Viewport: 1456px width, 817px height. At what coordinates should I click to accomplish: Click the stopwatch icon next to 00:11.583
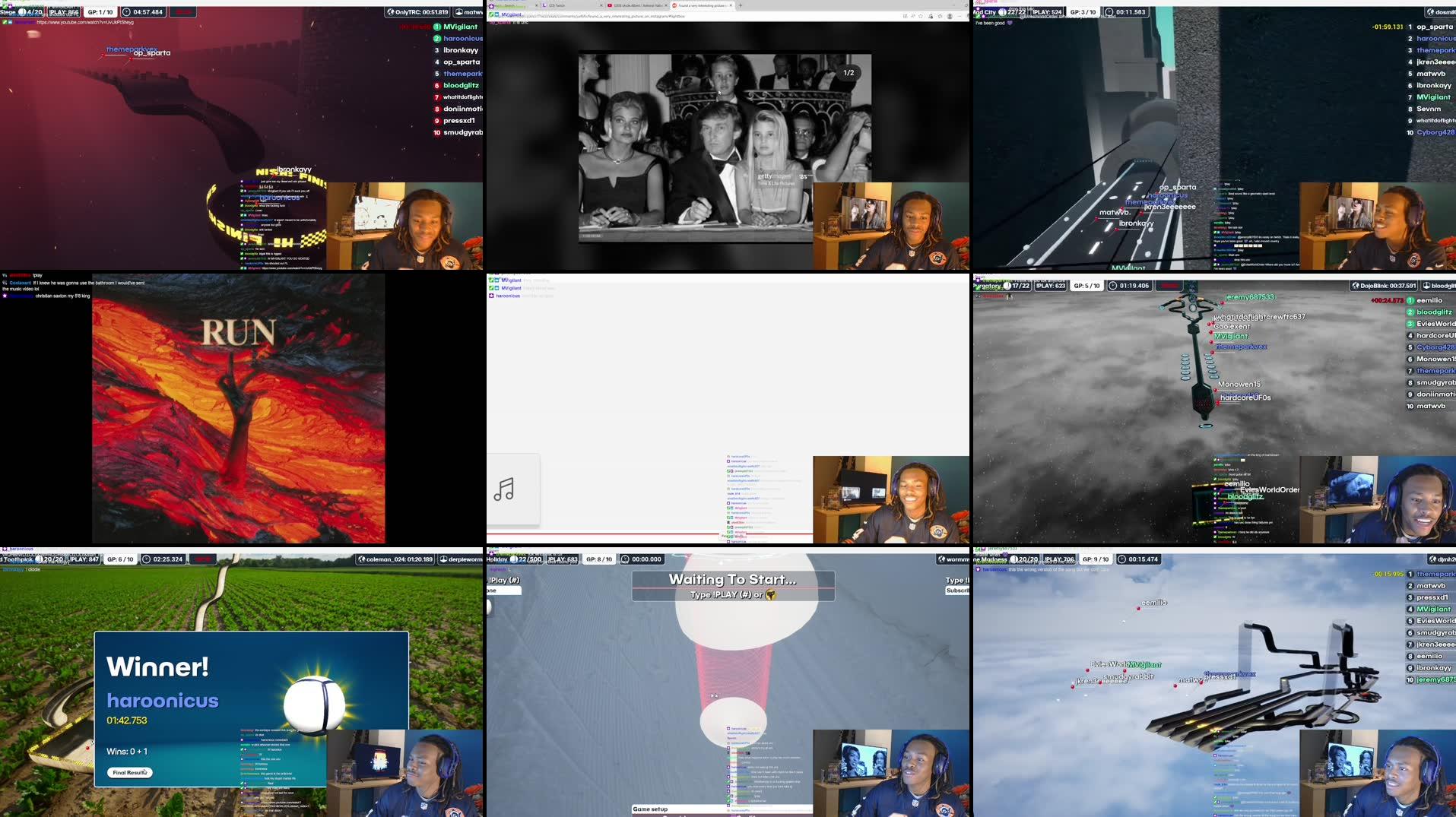[x=1108, y=11]
